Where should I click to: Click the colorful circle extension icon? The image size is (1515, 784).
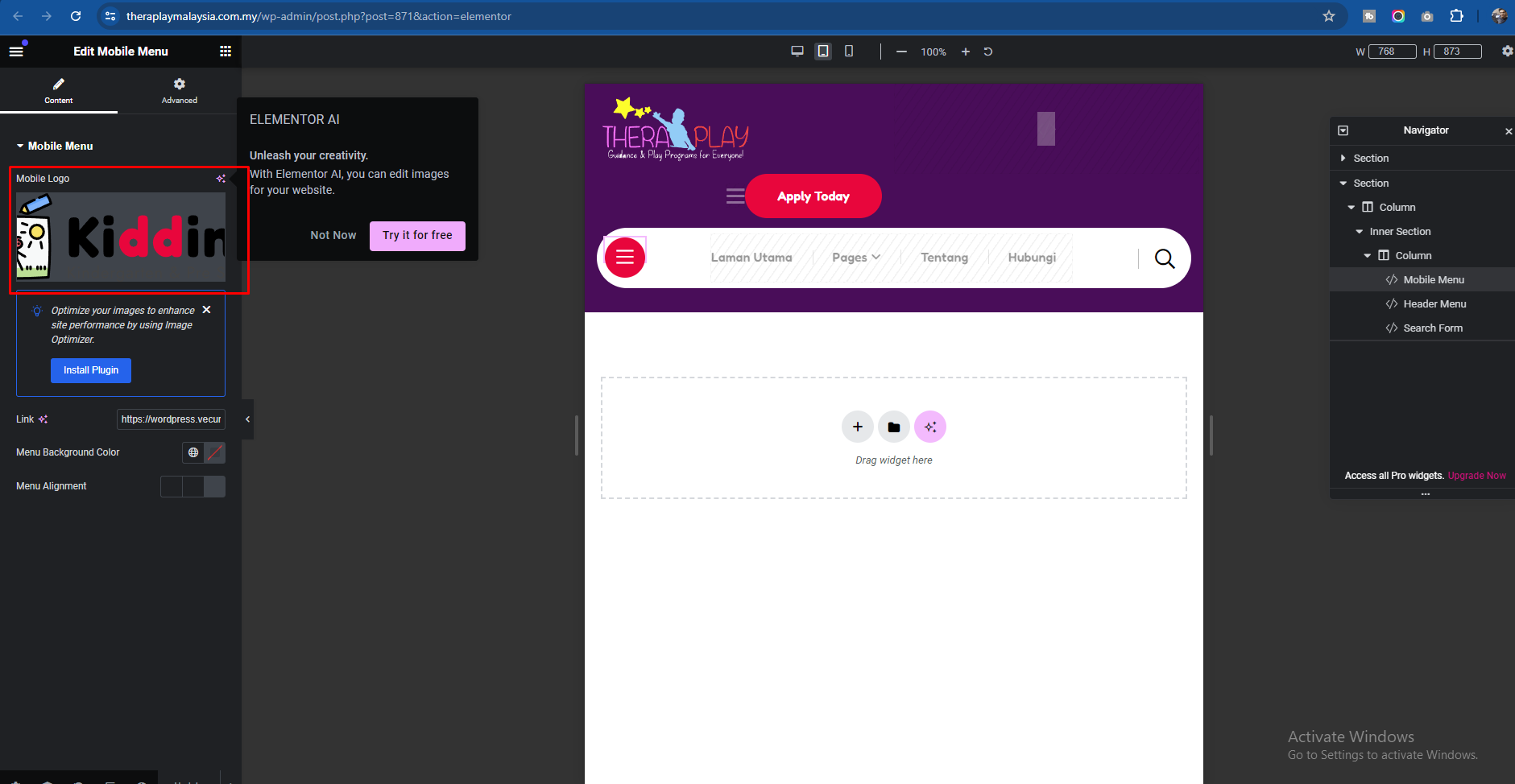(x=1398, y=16)
